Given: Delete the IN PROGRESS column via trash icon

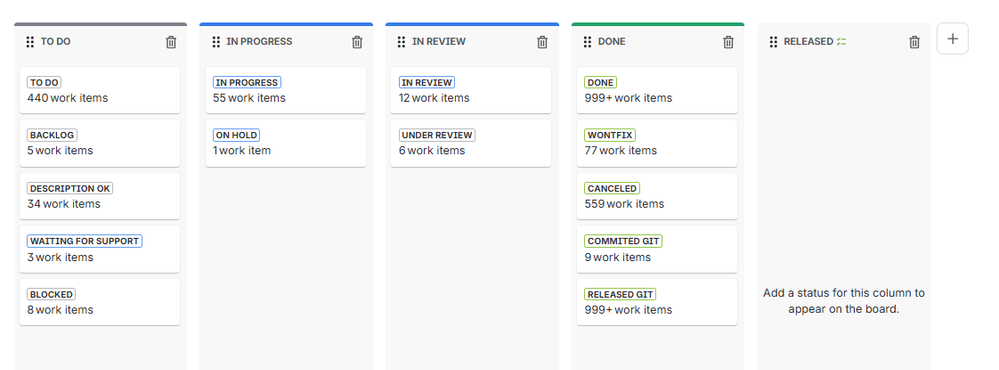Looking at the screenshot, I should pos(357,42).
